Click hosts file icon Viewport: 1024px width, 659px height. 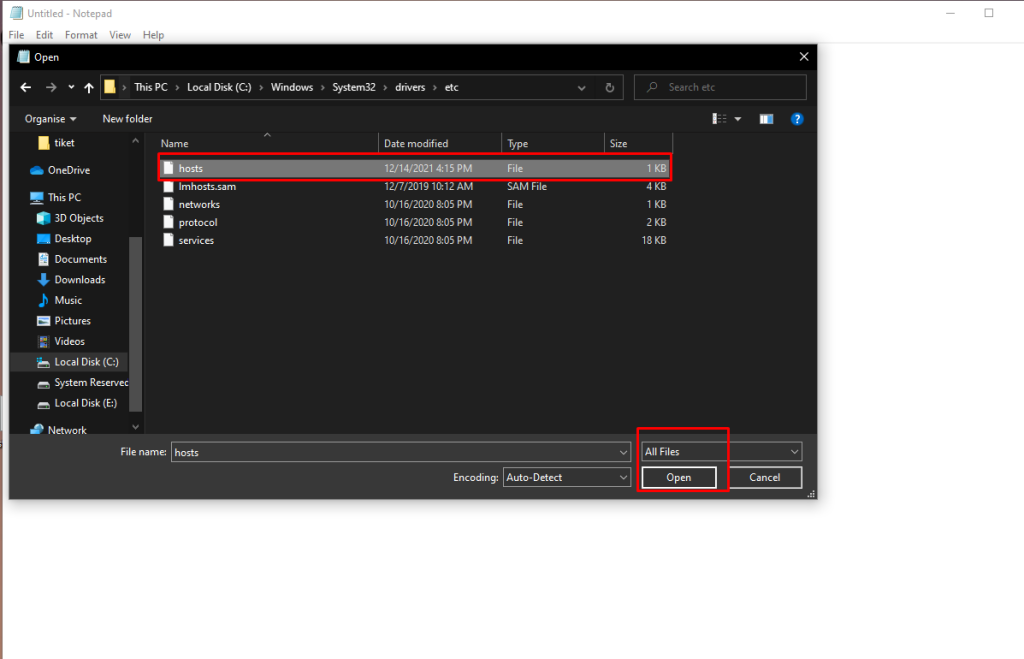(168, 168)
